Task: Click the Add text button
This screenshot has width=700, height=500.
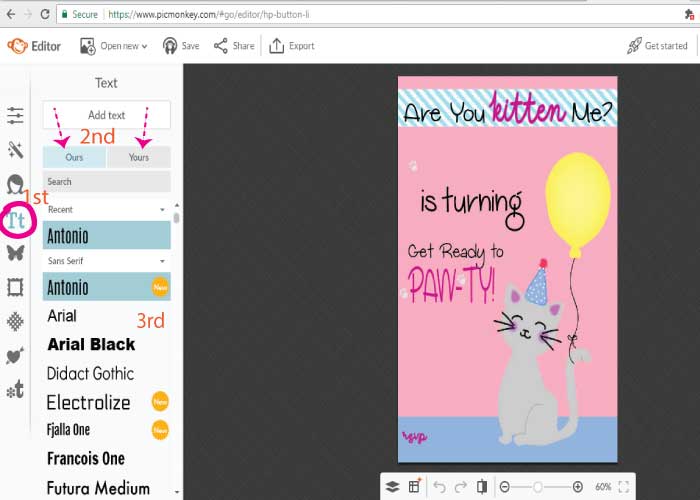Action: [106, 115]
